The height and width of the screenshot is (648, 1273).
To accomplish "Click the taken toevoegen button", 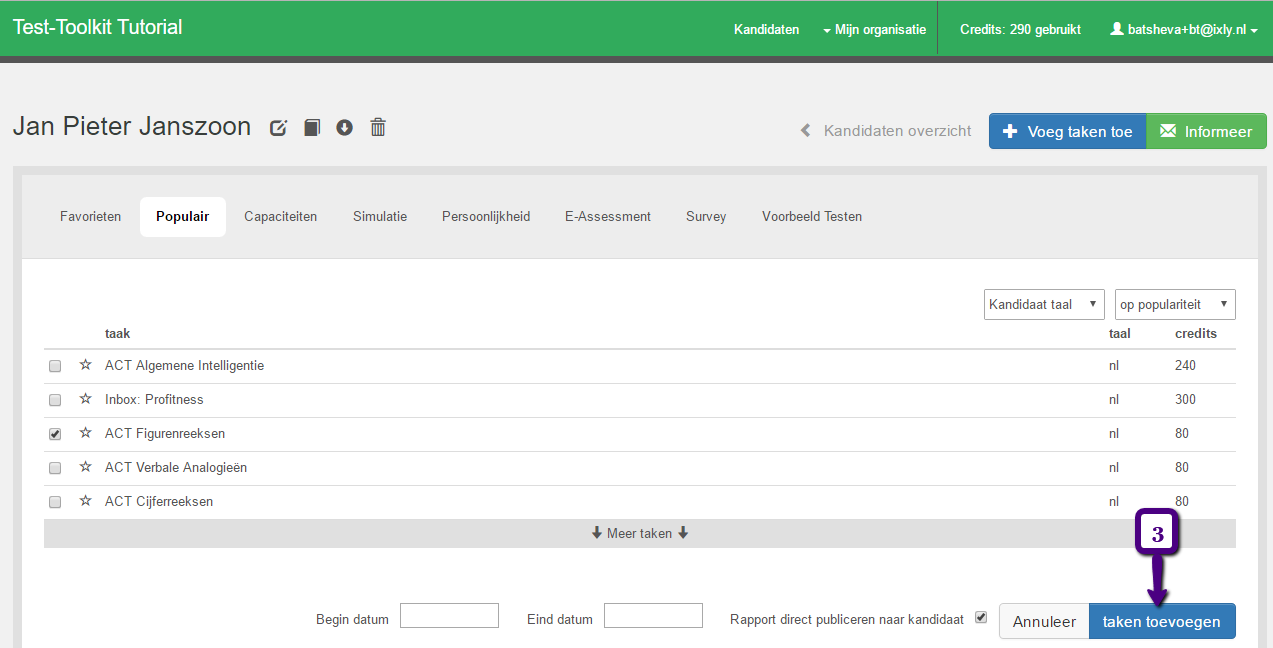I will 1162,621.
